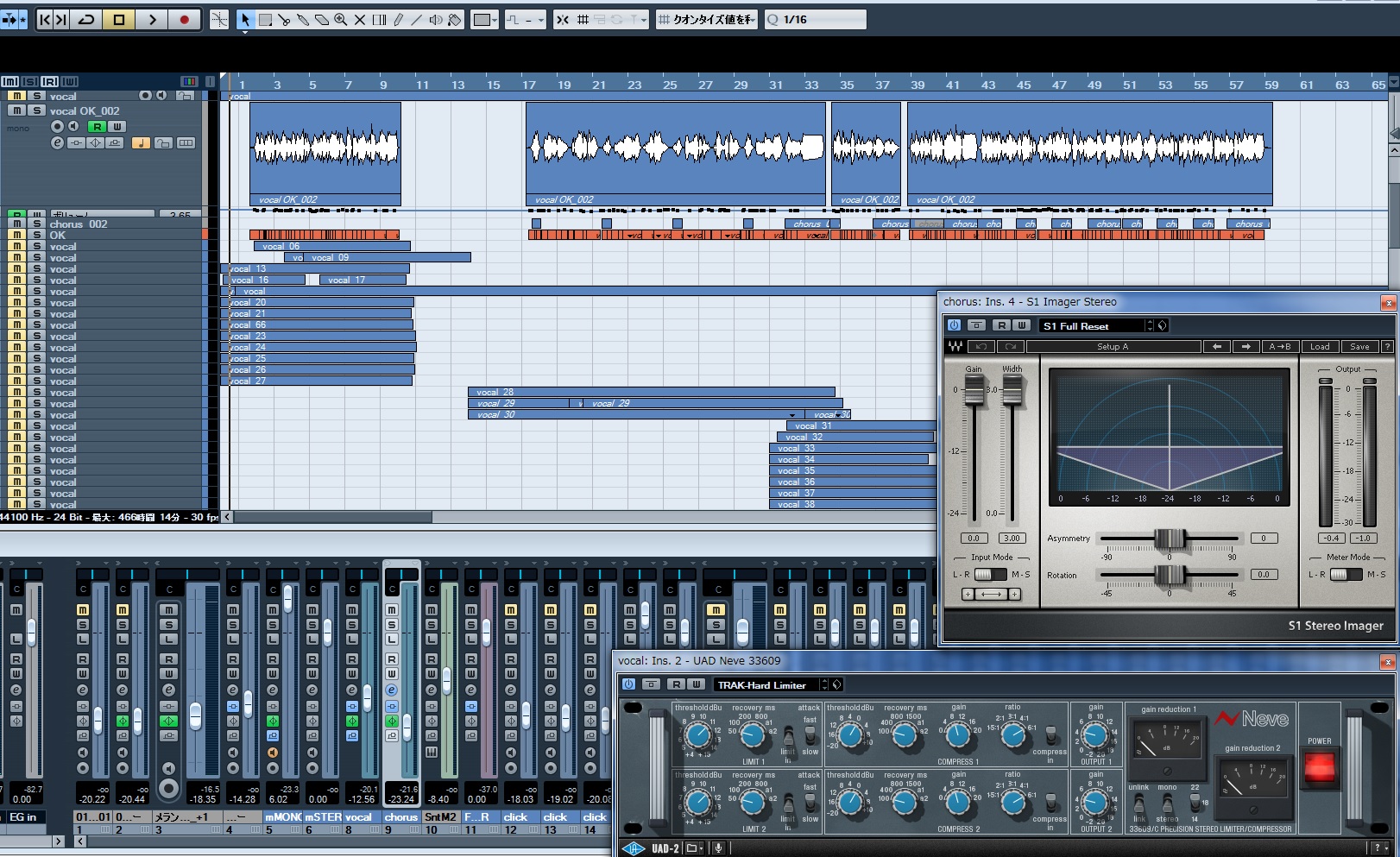
Task: Toggle green Read automation on vocal OK_002
Action: [98, 126]
